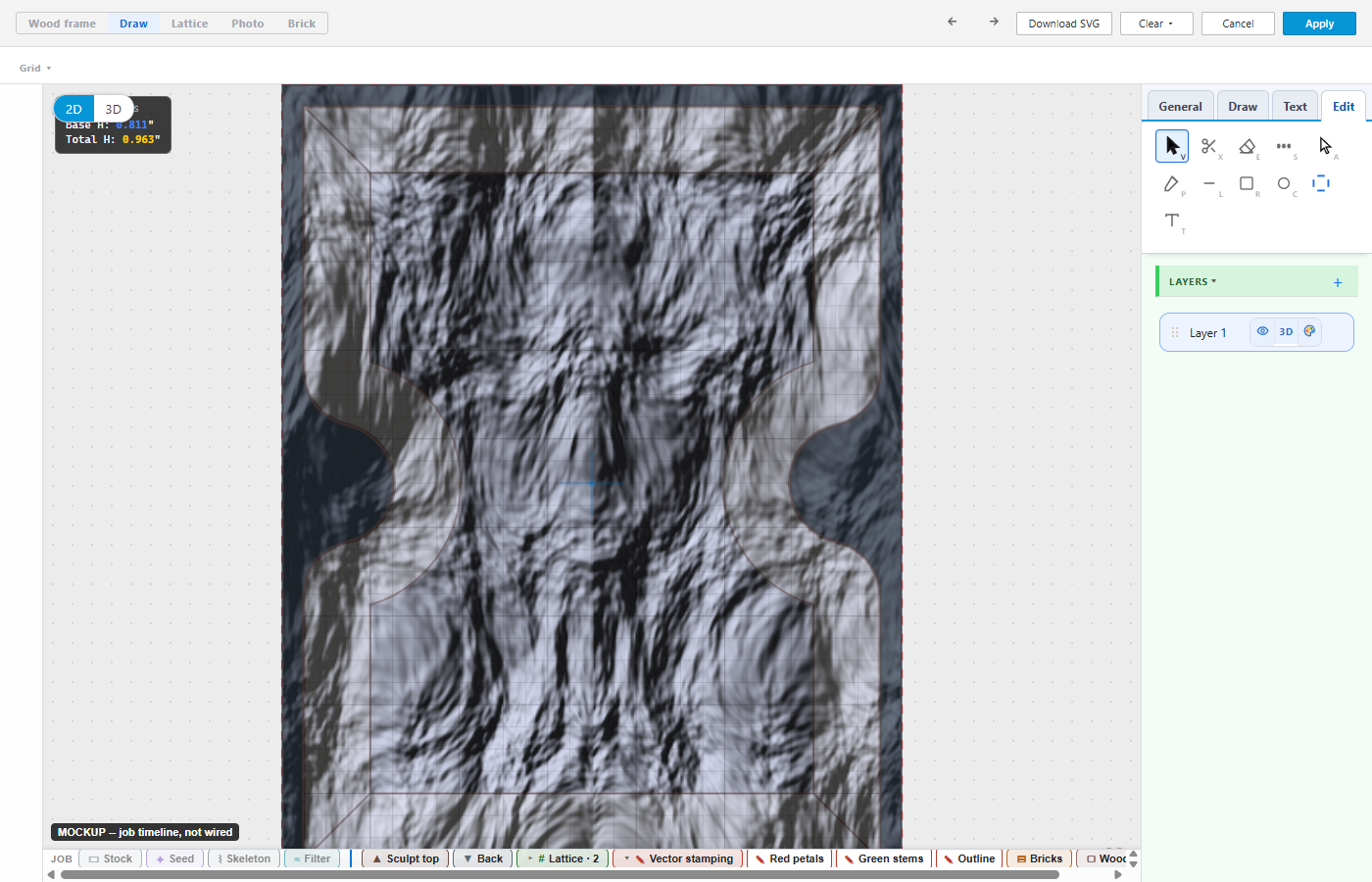Toggle Layer 1 3D mode
The width and height of the screenshot is (1372, 882).
tap(1286, 331)
